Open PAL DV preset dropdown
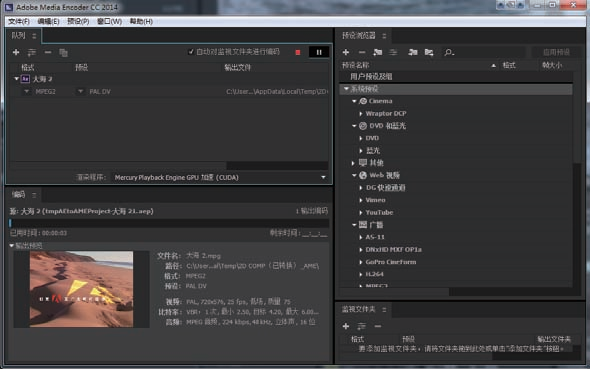 80,91
